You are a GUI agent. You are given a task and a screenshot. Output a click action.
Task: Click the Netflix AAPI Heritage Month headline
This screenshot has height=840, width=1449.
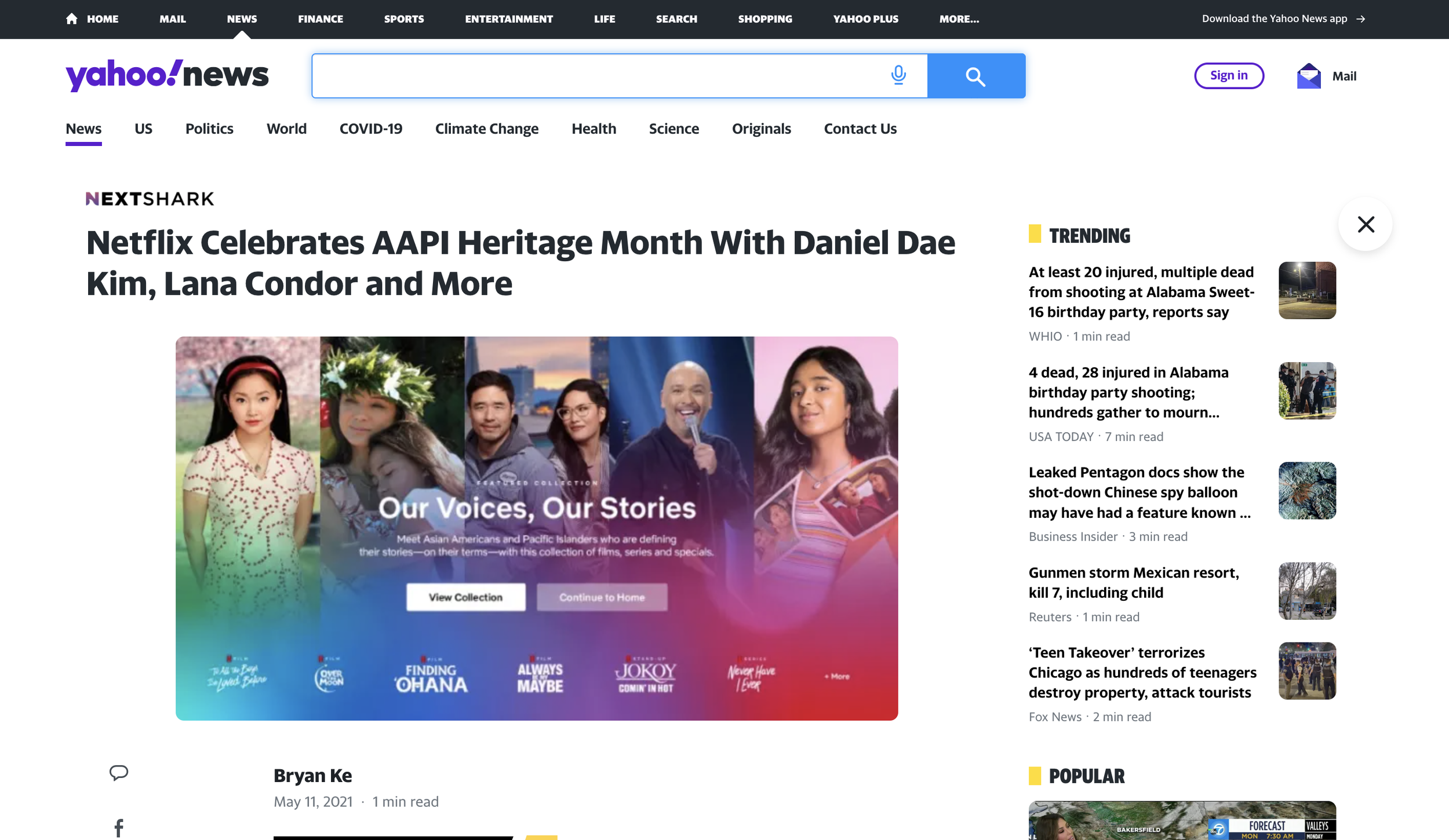pyautogui.click(x=520, y=263)
